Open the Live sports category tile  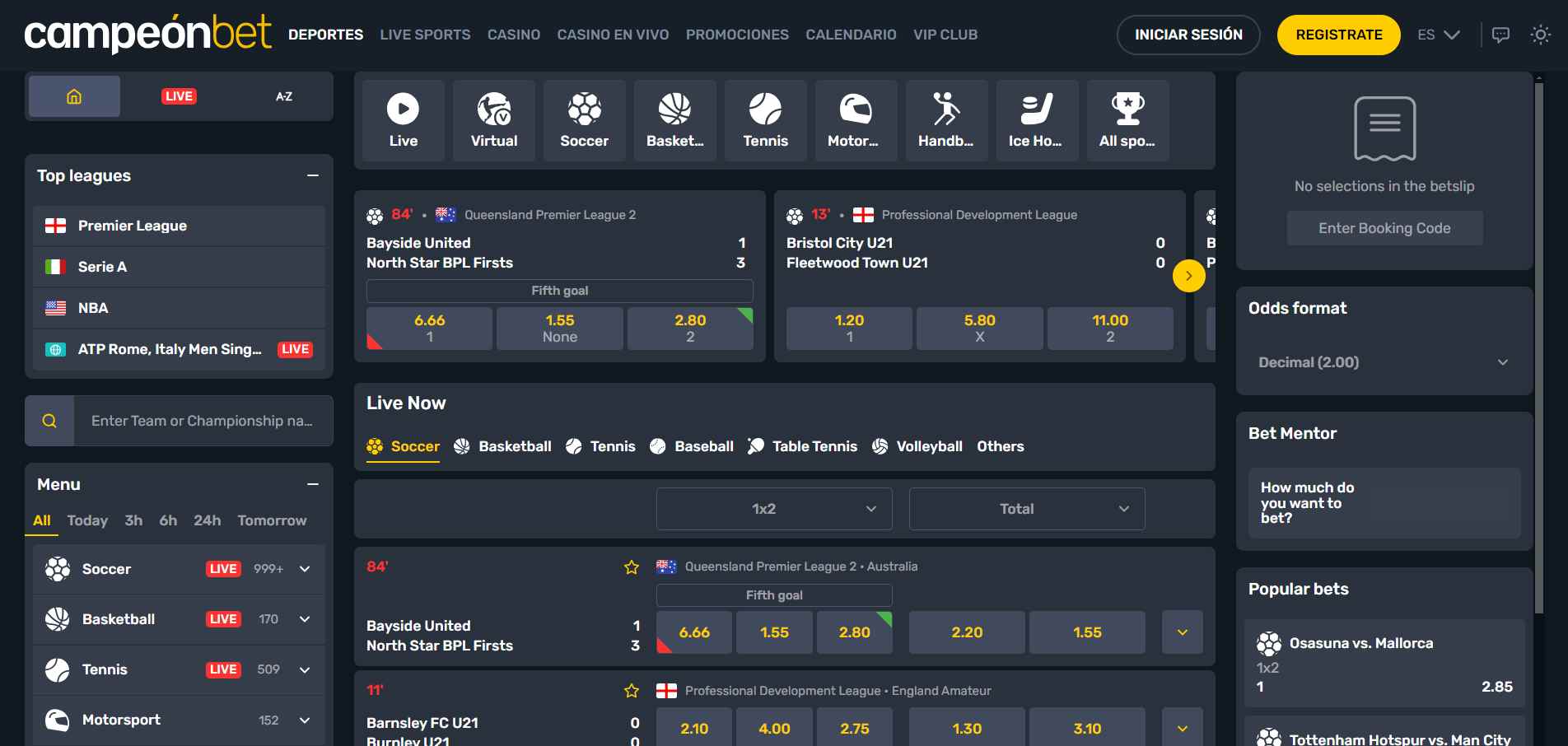click(x=404, y=120)
